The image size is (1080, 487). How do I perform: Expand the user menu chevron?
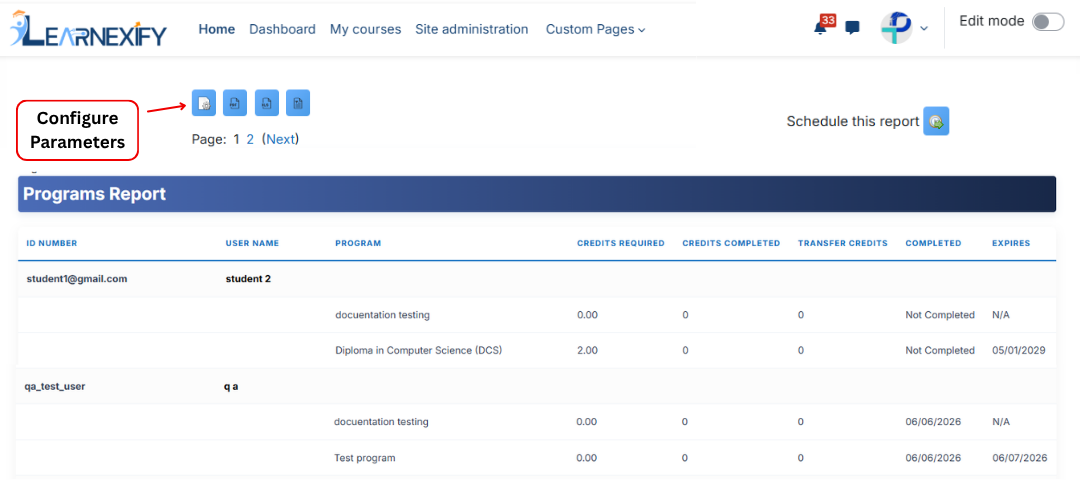click(924, 28)
